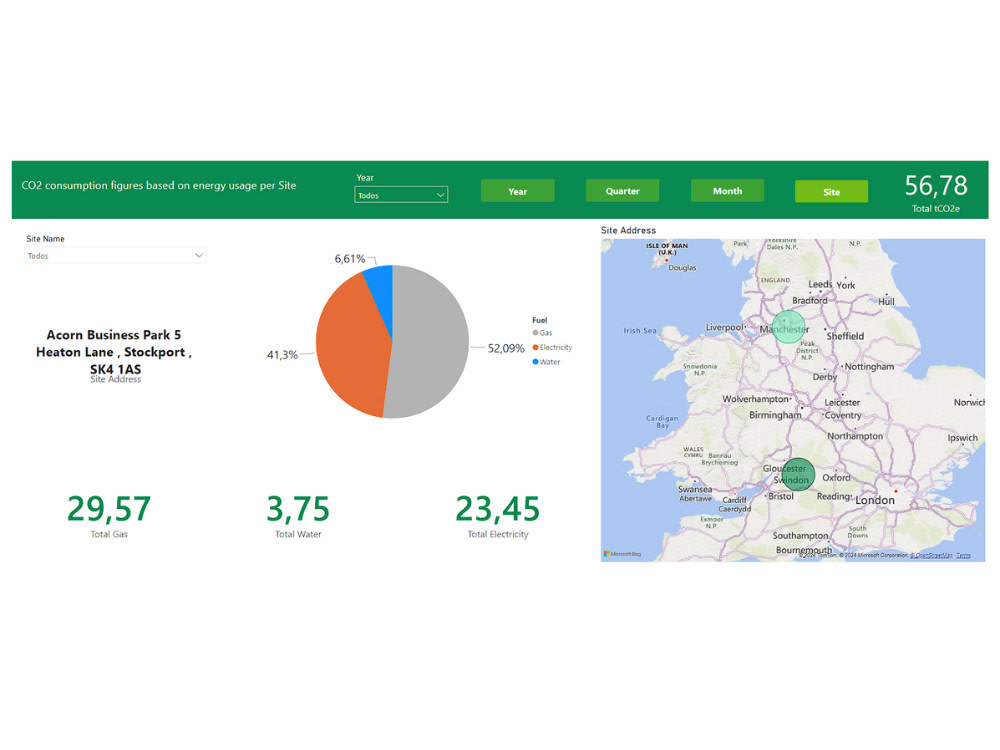
Task: Switch to the Quarter view
Action: pyautogui.click(x=622, y=190)
